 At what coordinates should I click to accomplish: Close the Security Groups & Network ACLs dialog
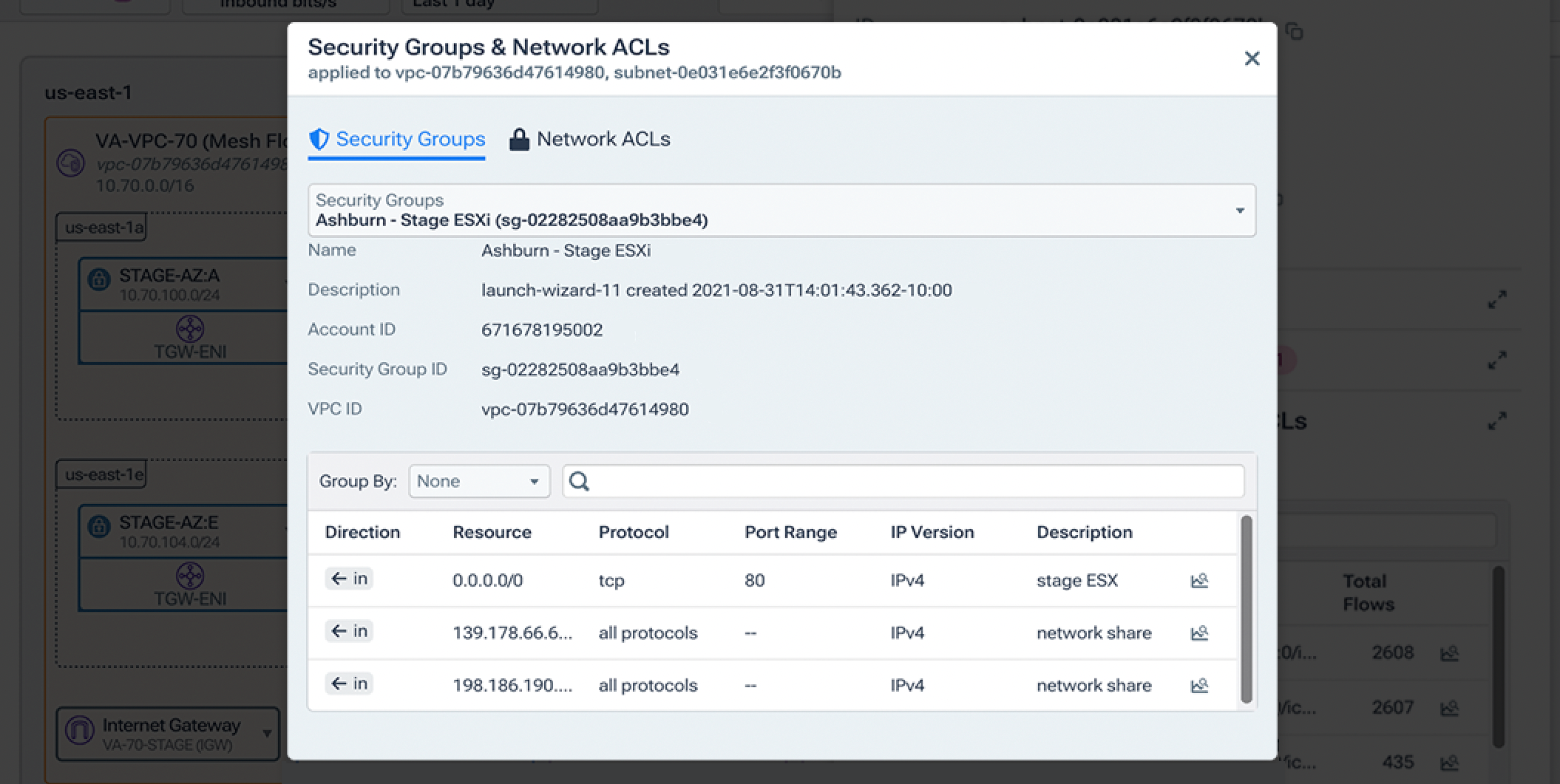(1252, 58)
